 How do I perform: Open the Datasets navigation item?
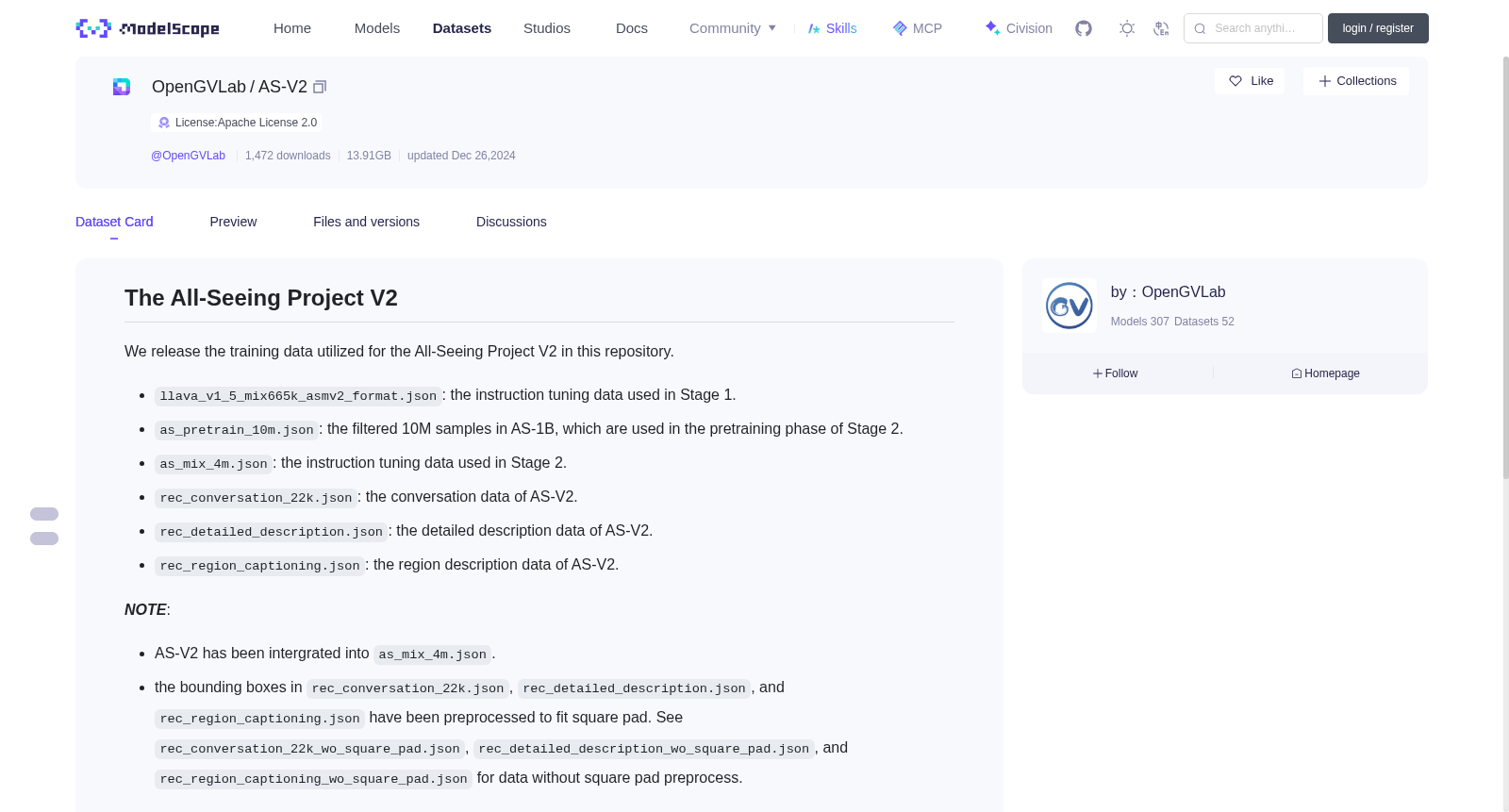pos(462,28)
